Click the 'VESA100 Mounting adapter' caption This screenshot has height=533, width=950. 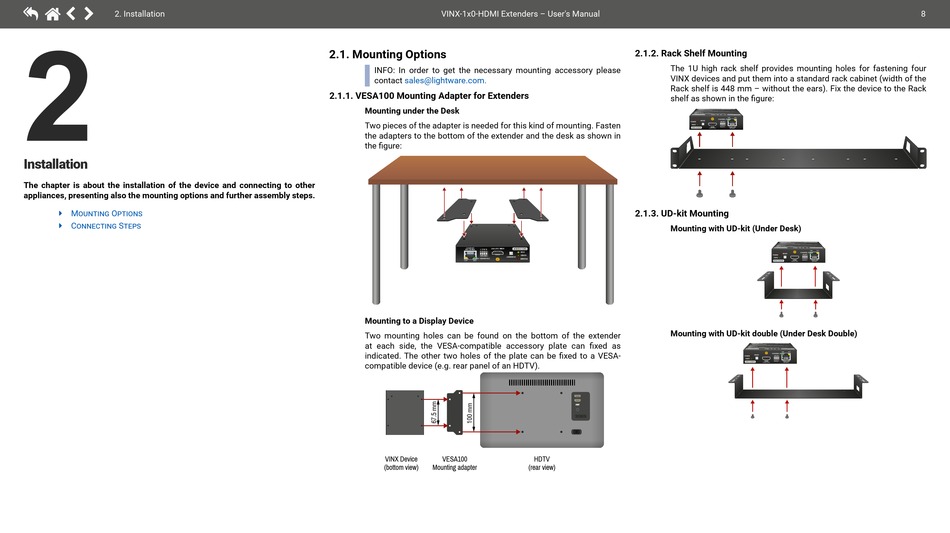tap(454, 463)
